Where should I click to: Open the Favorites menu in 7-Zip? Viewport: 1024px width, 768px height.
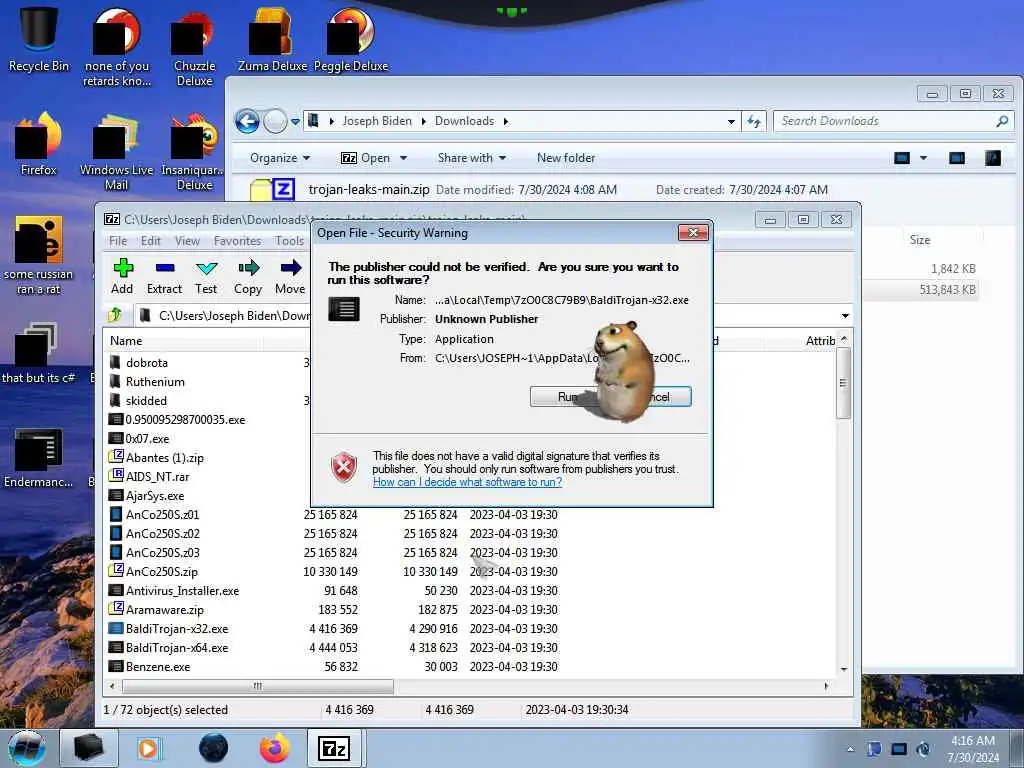[238, 241]
